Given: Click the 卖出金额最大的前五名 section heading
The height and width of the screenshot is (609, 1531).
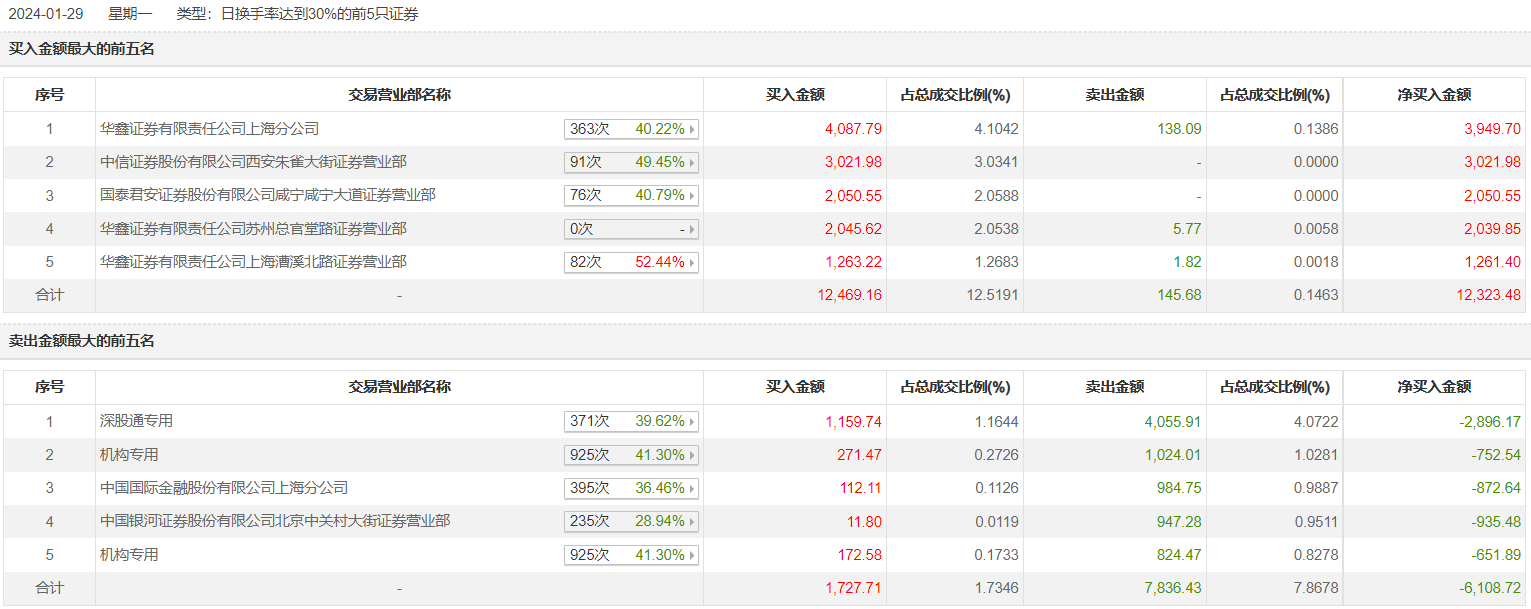Looking at the screenshot, I should [x=82, y=341].
